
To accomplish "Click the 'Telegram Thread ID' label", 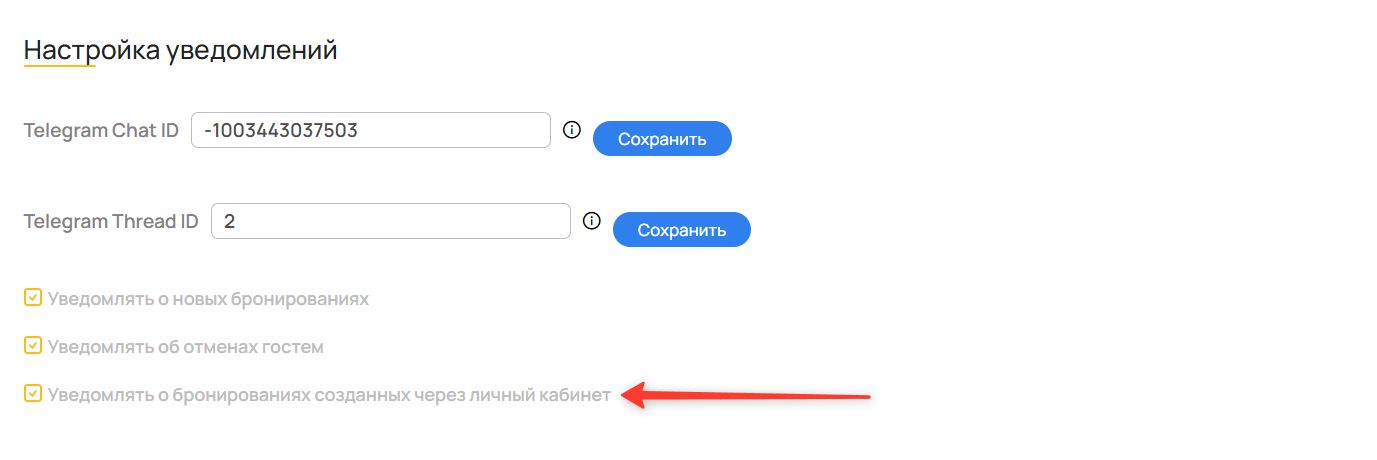I will (x=111, y=222).
